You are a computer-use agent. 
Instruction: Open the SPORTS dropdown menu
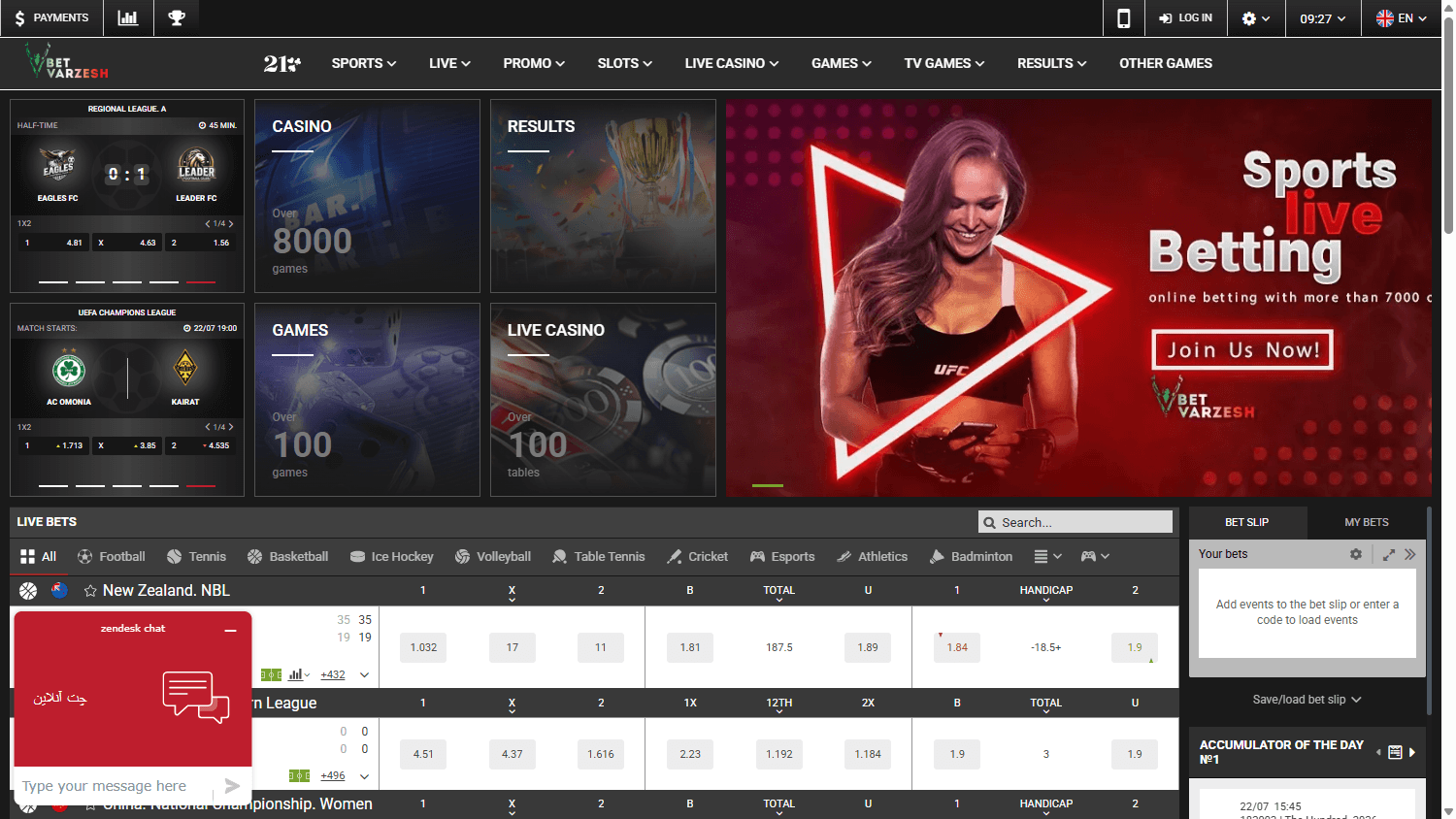(364, 63)
